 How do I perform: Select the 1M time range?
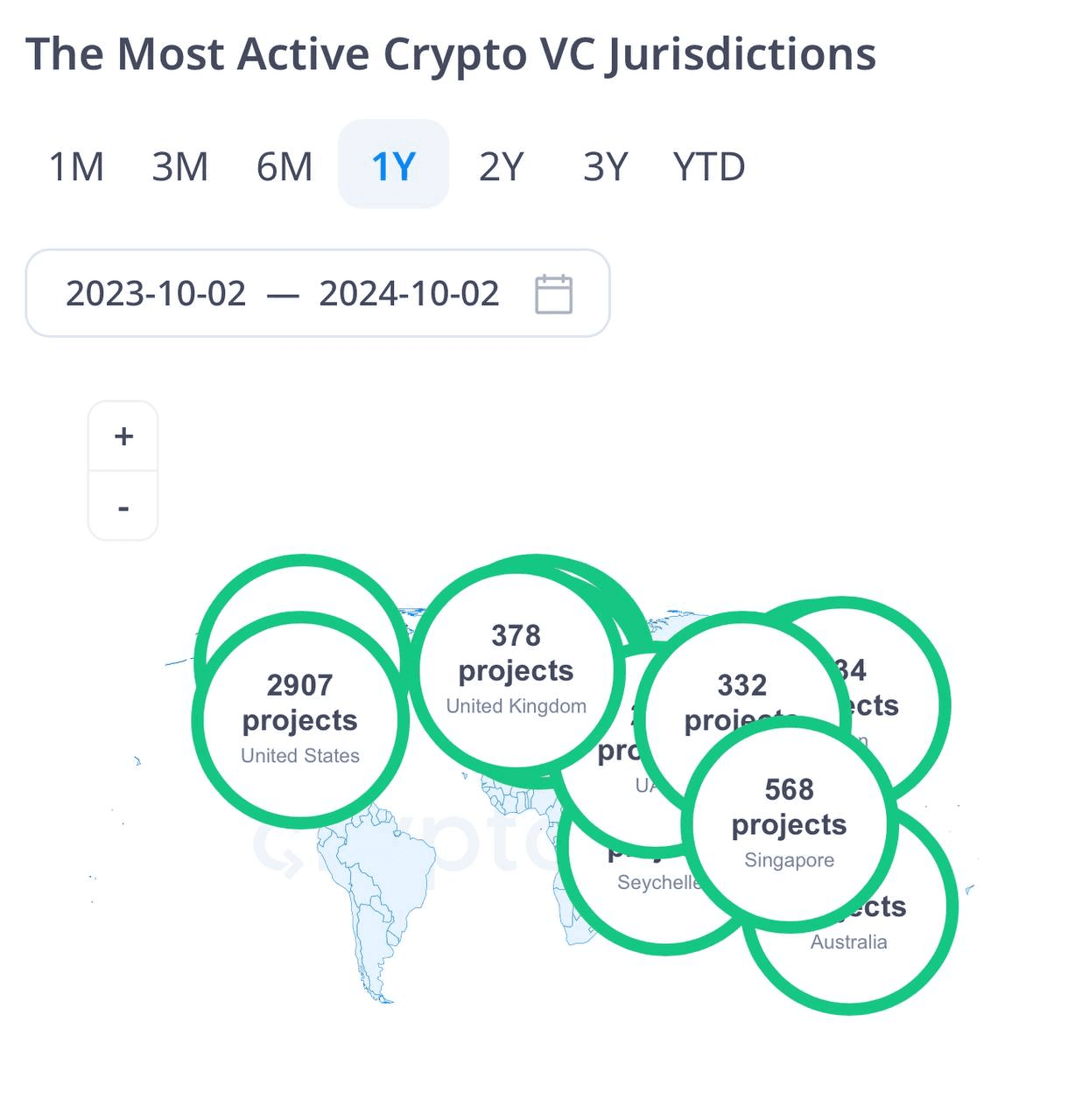coord(76,166)
